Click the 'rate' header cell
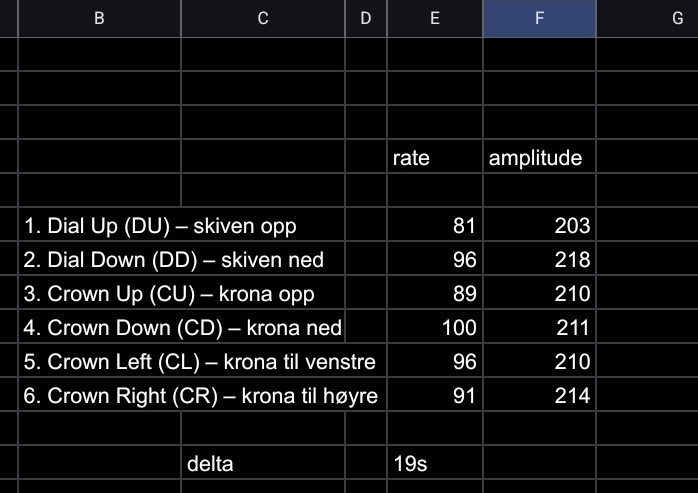 click(434, 158)
